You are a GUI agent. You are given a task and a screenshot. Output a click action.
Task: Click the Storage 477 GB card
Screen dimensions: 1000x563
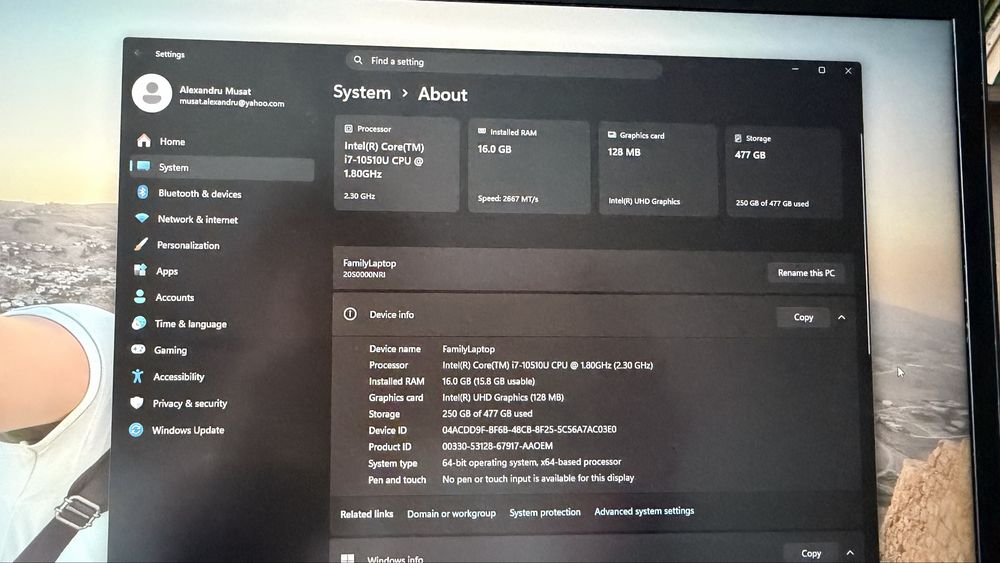point(784,172)
